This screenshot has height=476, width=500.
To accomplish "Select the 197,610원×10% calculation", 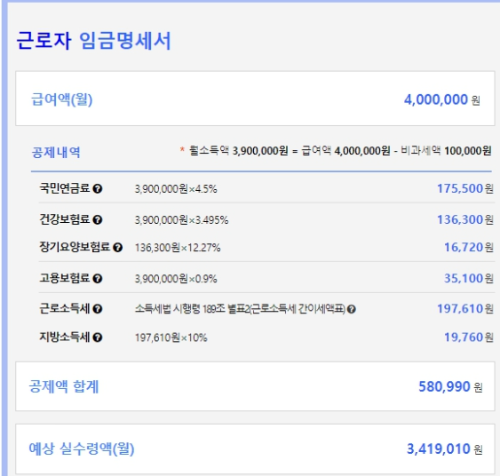I will pyautogui.click(x=171, y=338).
